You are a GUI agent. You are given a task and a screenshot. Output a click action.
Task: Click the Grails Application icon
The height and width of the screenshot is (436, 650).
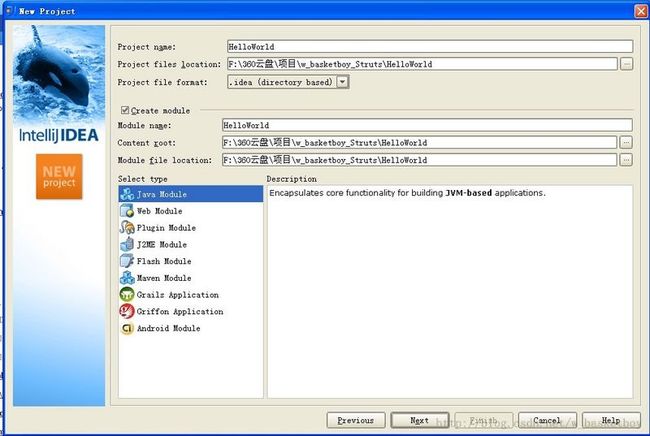[x=127, y=294]
